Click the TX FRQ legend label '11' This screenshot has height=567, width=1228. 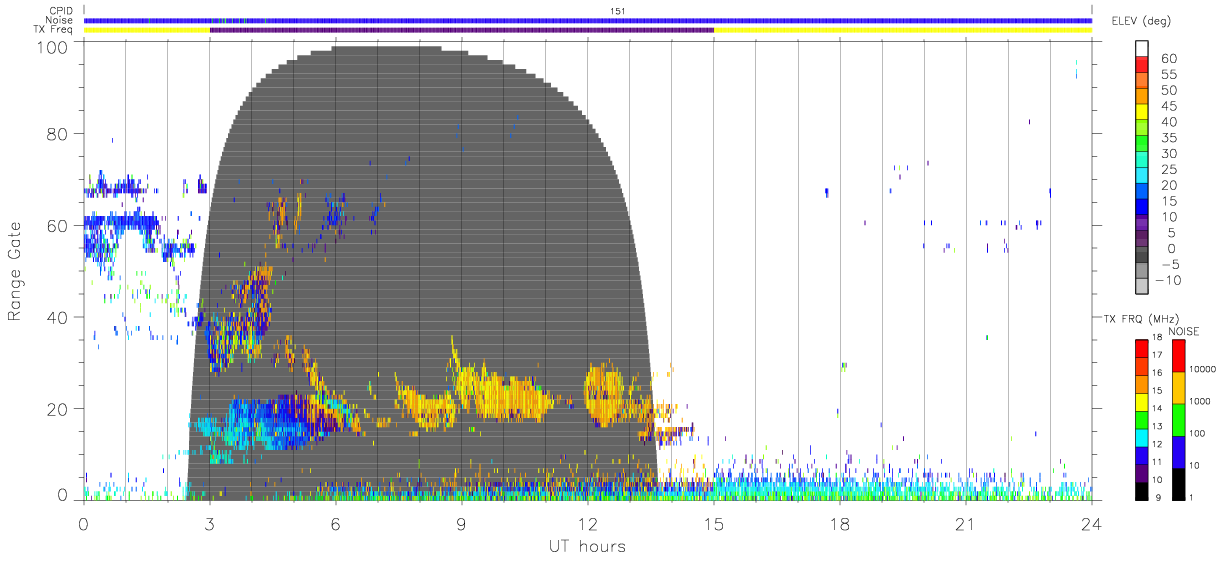(1158, 462)
